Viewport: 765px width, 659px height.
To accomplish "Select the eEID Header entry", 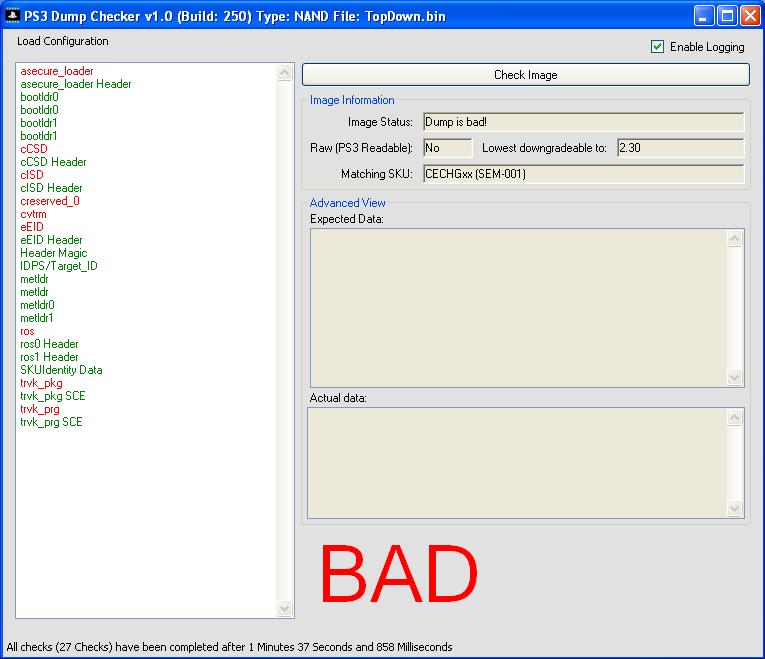I will [51, 240].
